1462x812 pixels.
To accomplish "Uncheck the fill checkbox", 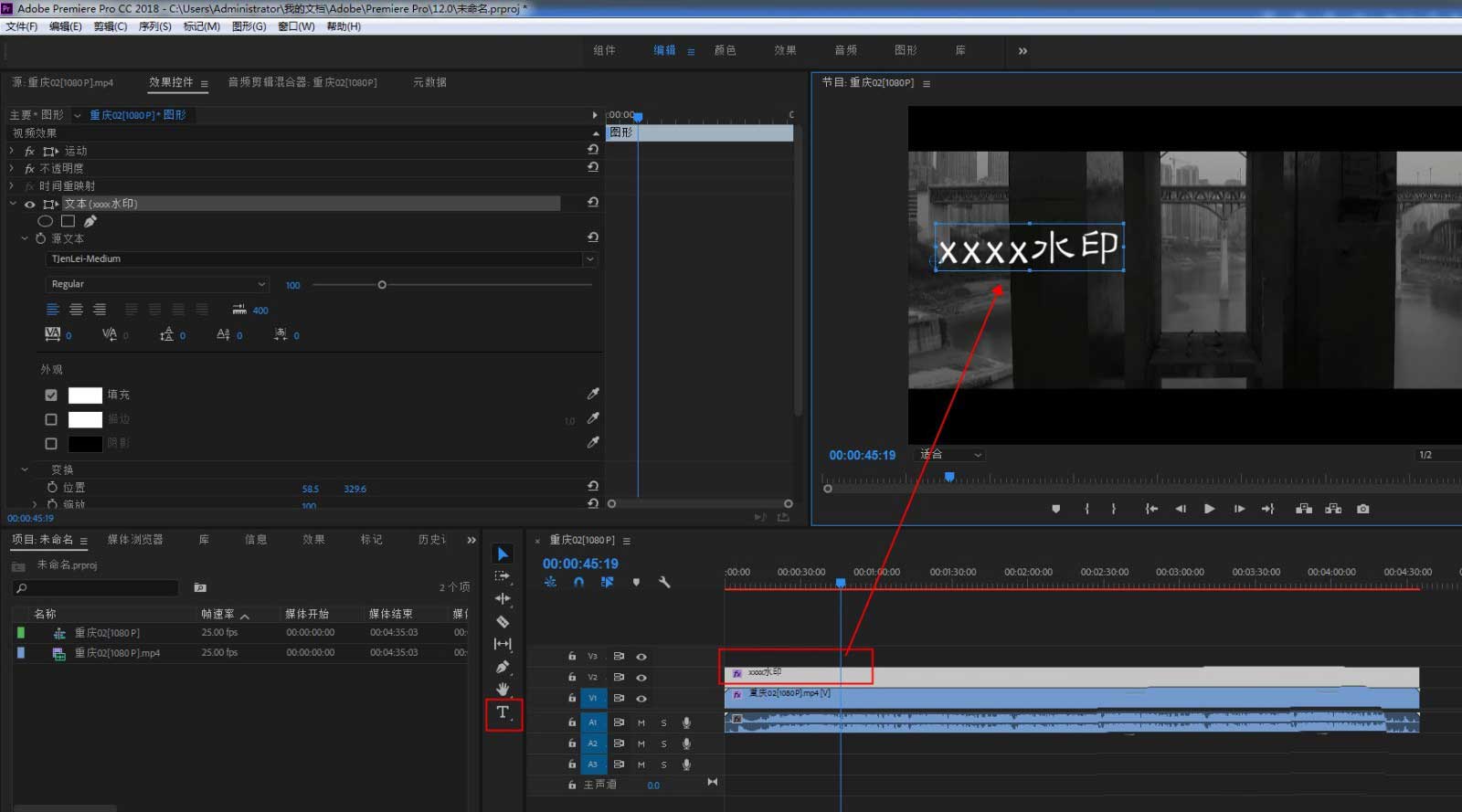I will (x=51, y=395).
